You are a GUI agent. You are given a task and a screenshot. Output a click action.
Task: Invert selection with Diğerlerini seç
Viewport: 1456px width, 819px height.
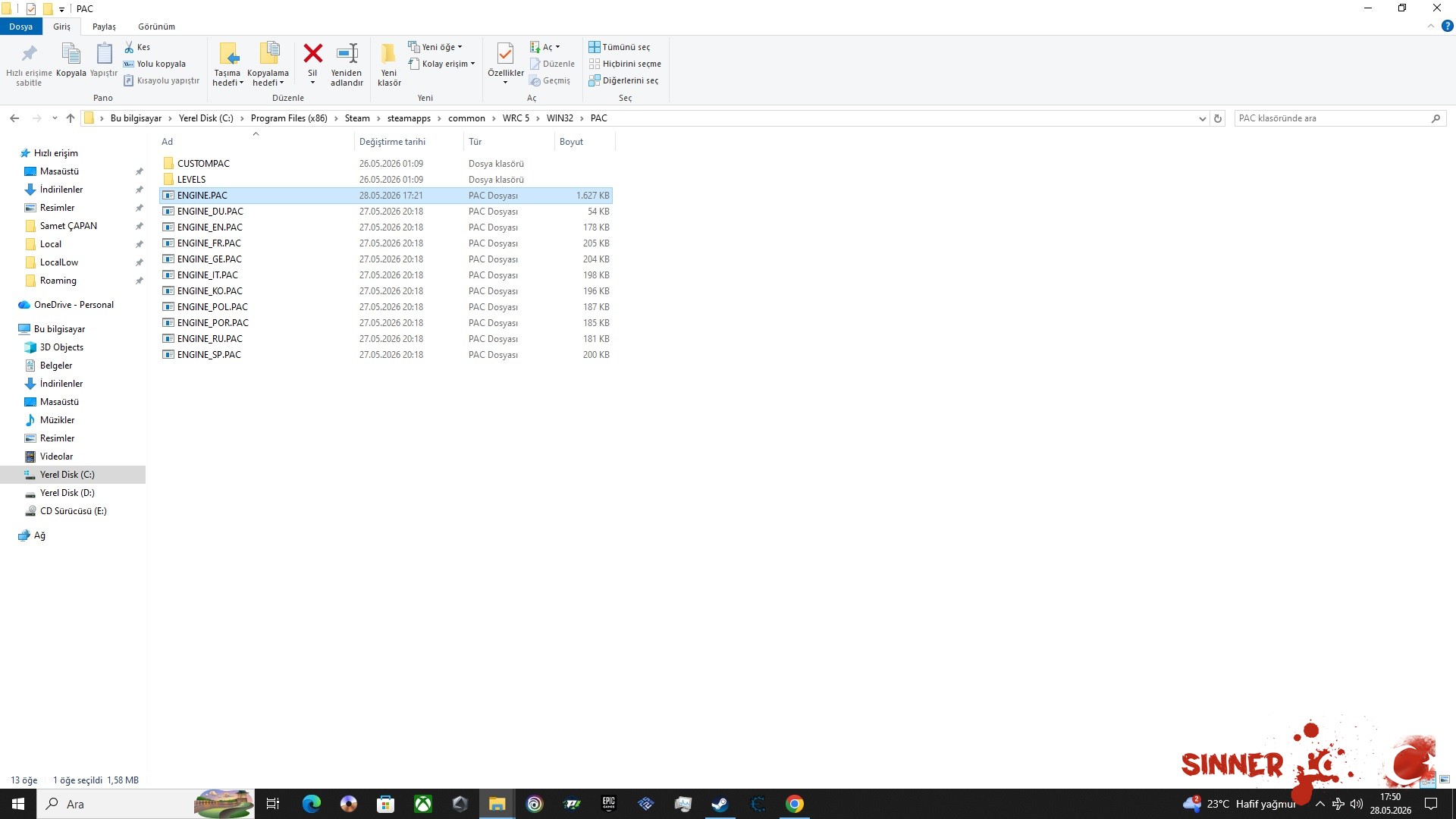623,80
